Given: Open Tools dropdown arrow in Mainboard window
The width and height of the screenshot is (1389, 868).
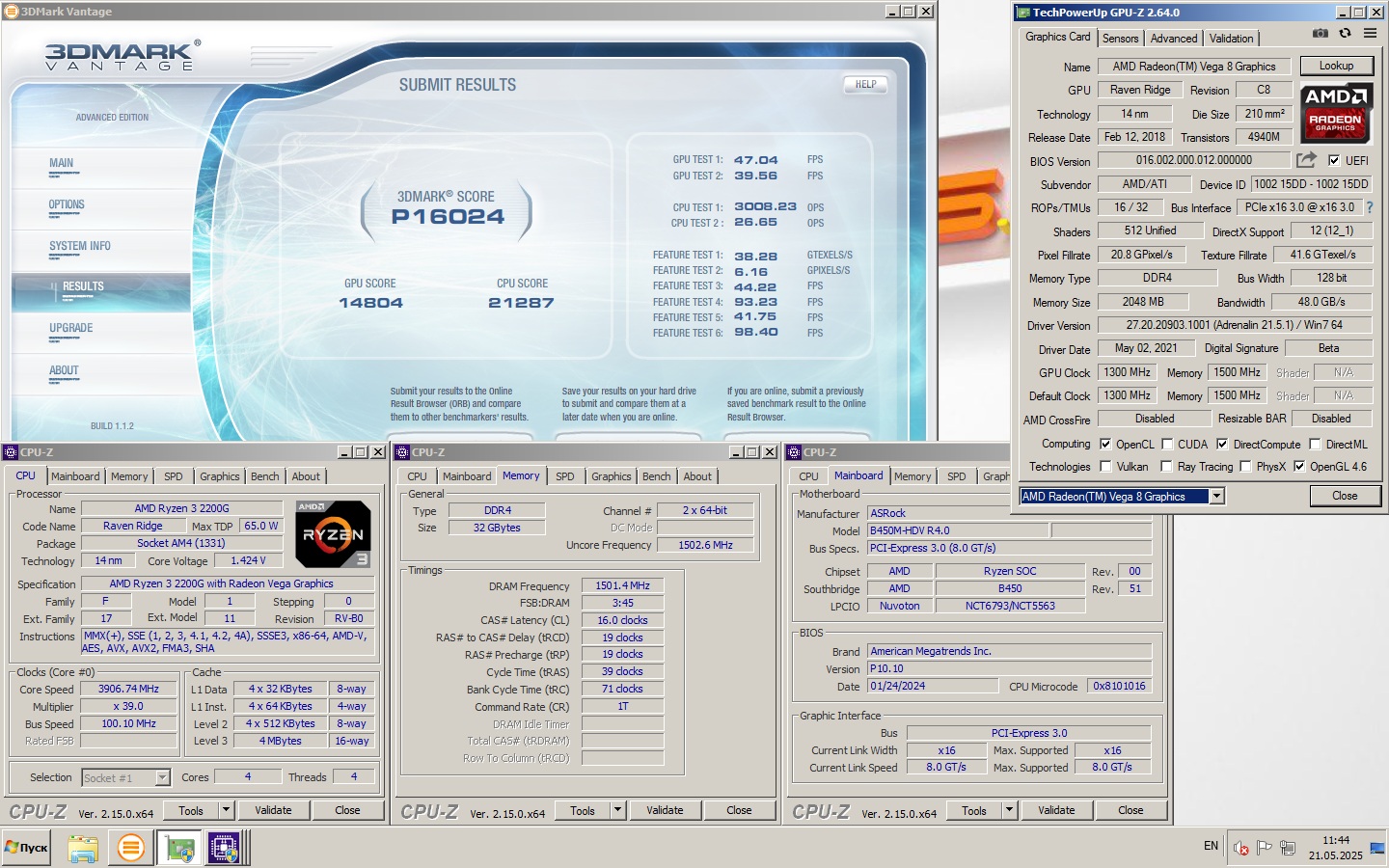Looking at the screenshot, I should point(1009,810).
